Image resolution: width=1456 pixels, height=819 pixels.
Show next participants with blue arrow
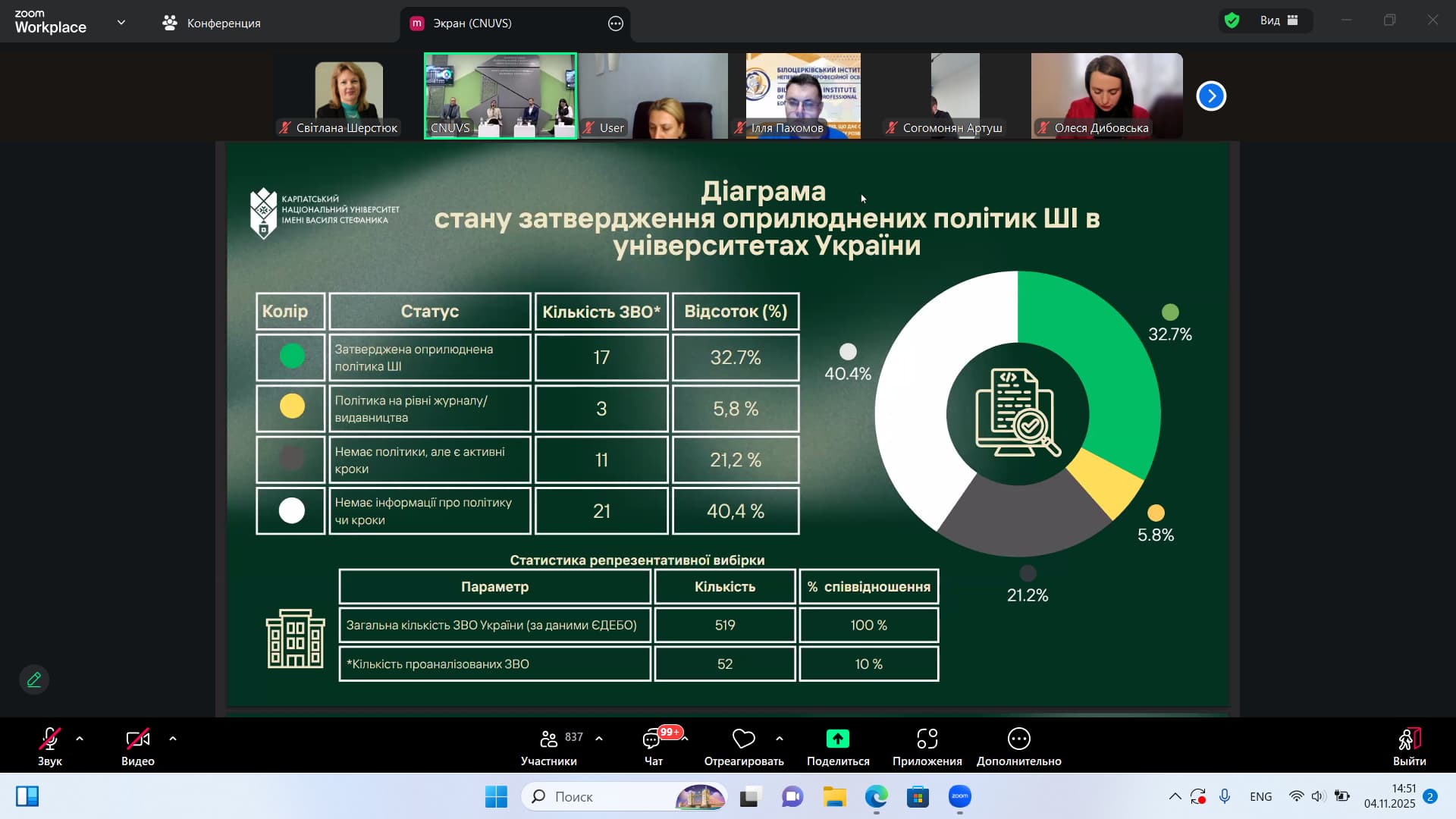pos(1211,96)
